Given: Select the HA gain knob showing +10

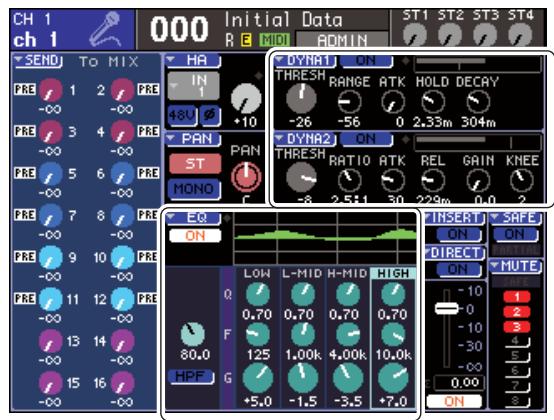Looking at the screenshot, I should click(x=246, y=99).
